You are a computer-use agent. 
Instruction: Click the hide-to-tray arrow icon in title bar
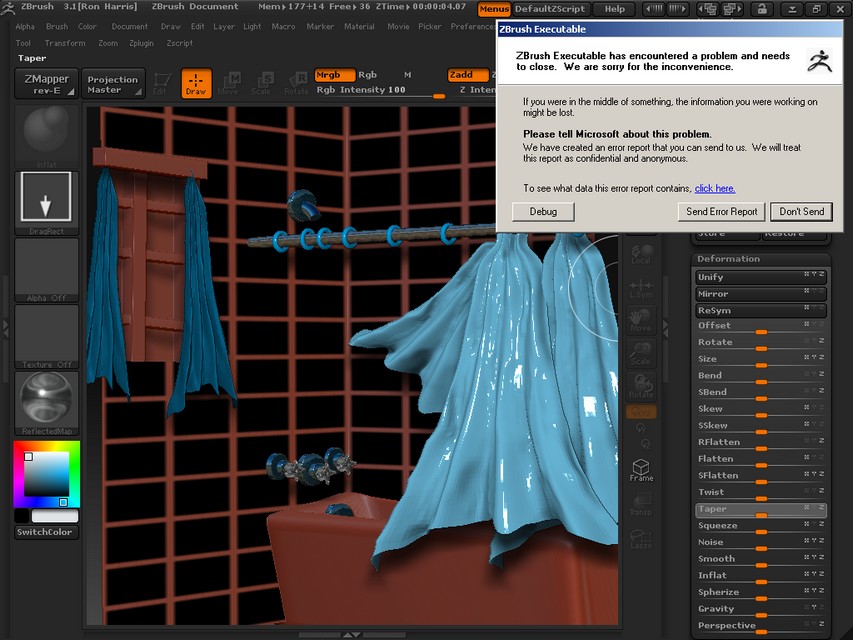coord(792,9)
